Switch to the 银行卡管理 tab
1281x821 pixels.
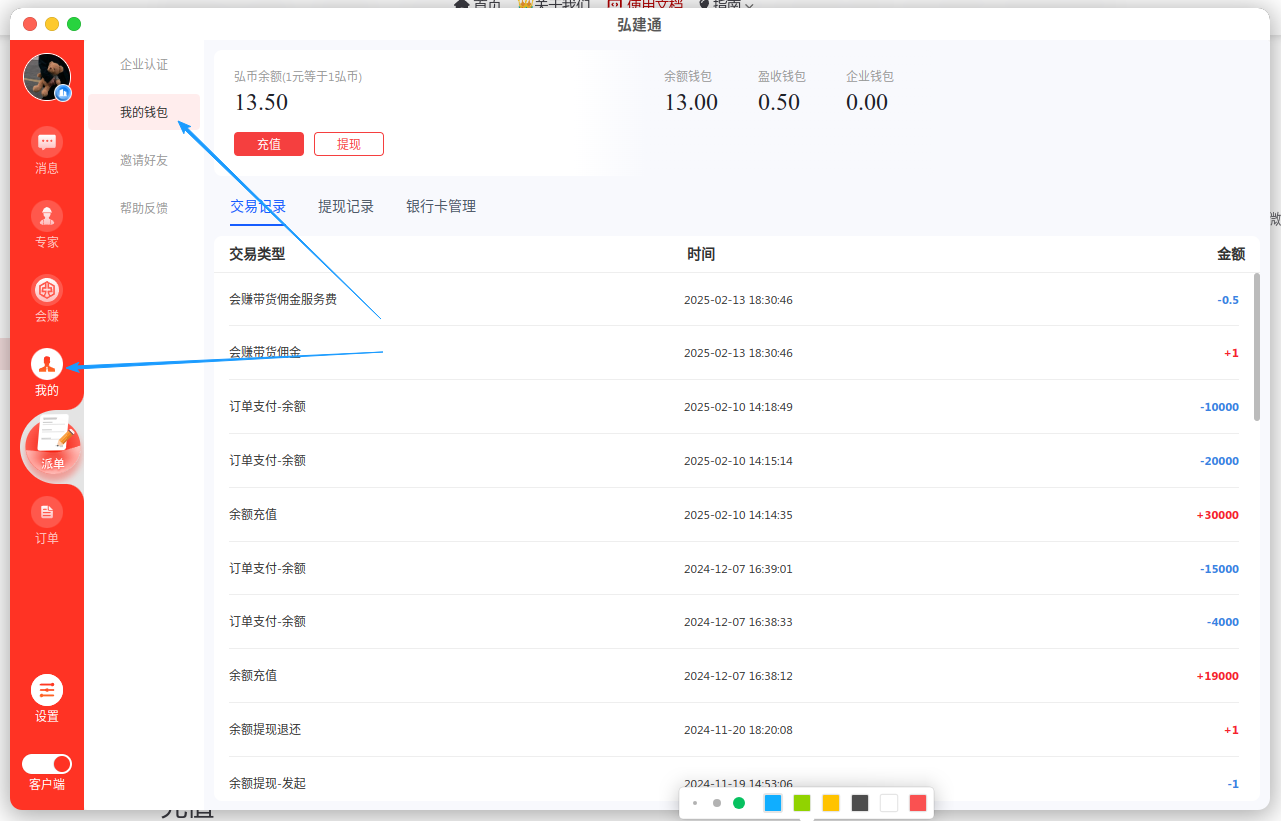[441, 207]
